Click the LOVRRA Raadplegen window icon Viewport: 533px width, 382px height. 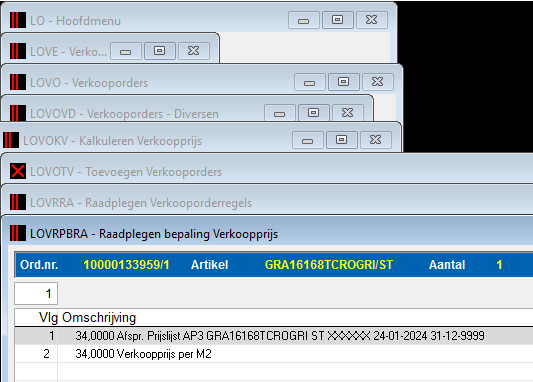[x=18, y=202]
